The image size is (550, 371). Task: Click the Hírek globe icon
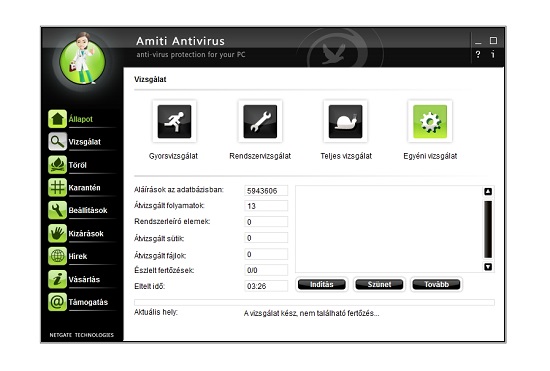pos(57,256)
